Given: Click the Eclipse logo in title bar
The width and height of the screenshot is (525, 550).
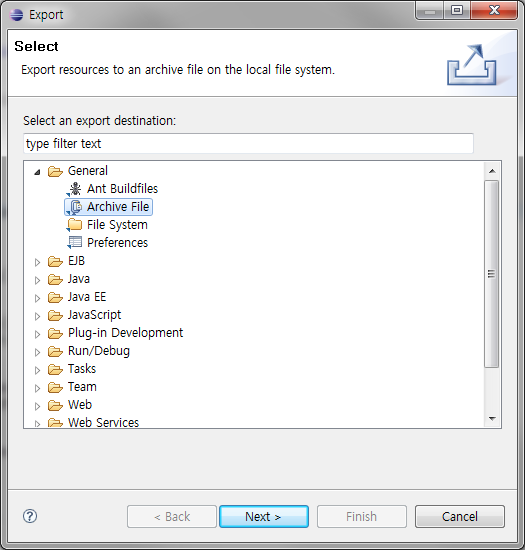Looking at the screenshot, I should 16,15.
